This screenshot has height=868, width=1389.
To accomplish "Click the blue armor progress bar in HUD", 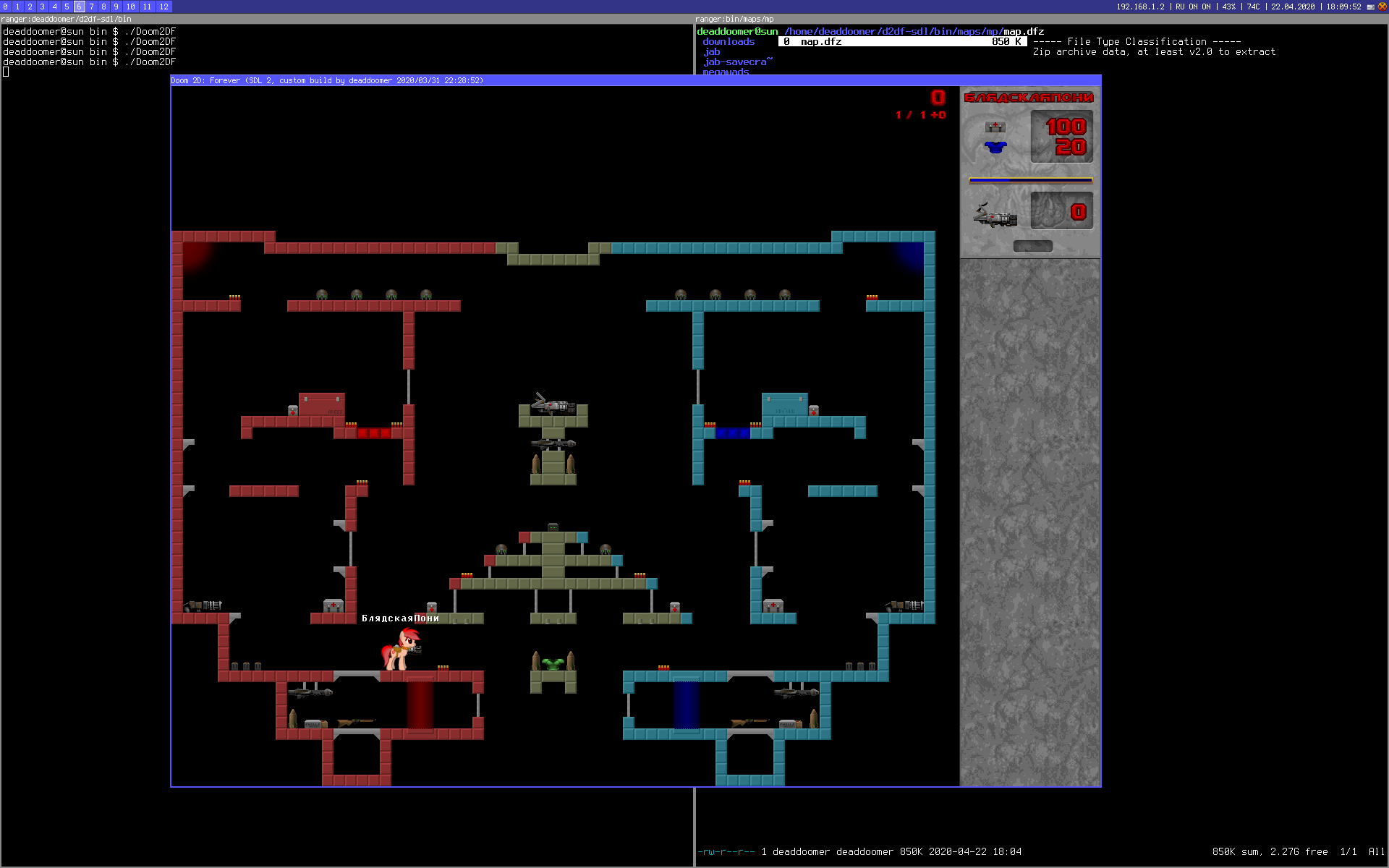I will tap(1030, 180).
